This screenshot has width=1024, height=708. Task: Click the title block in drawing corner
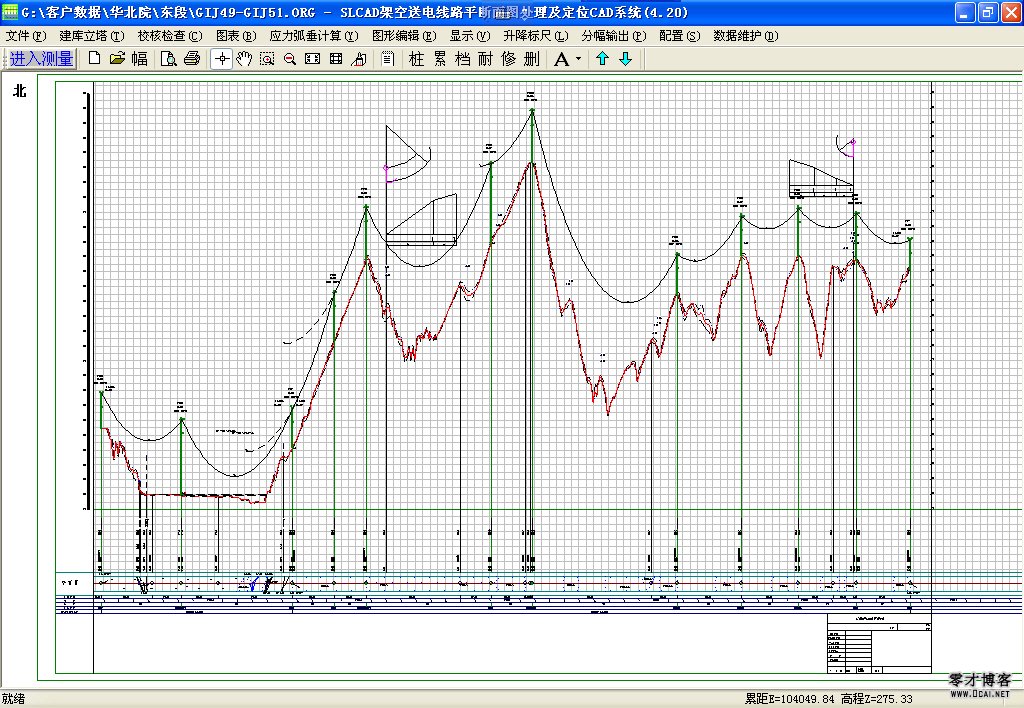tap(878, 645)
